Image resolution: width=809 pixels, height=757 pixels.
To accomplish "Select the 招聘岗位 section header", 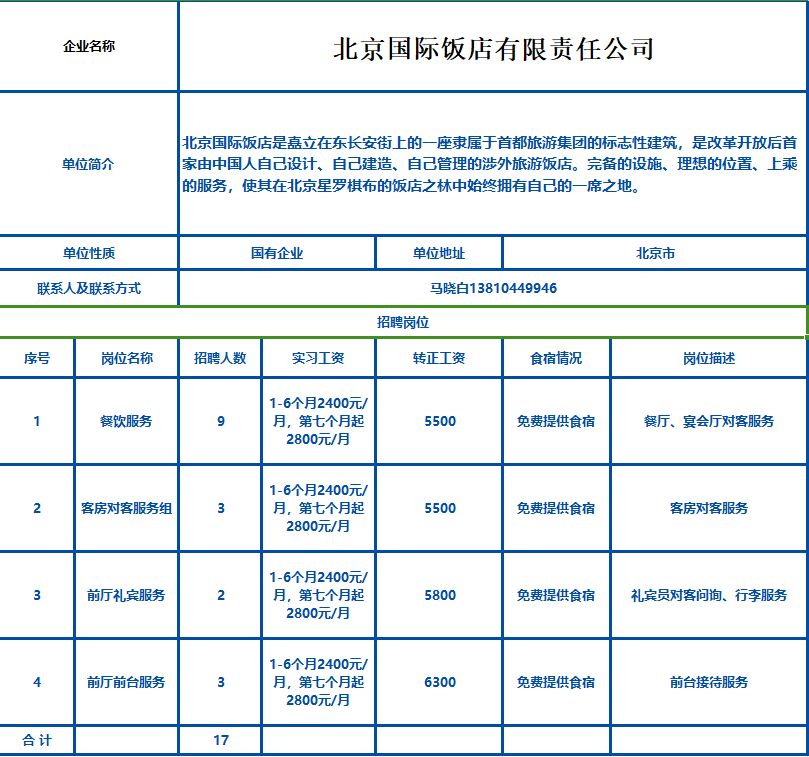I will [403, 322].
